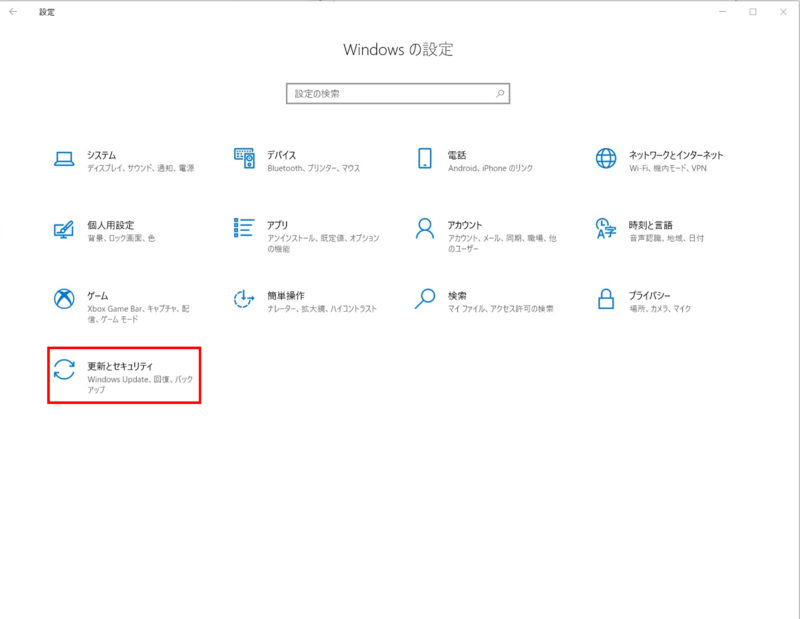Click the text "マイ ファイル、アクセス許可の検索"
The height and width of the screenshot is (619, 800).
501,309
